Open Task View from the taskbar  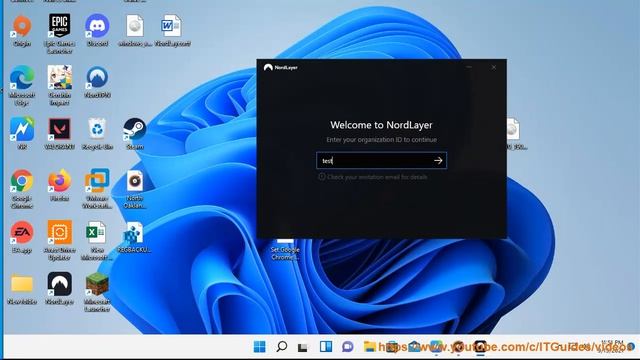[x=303, y=347]
